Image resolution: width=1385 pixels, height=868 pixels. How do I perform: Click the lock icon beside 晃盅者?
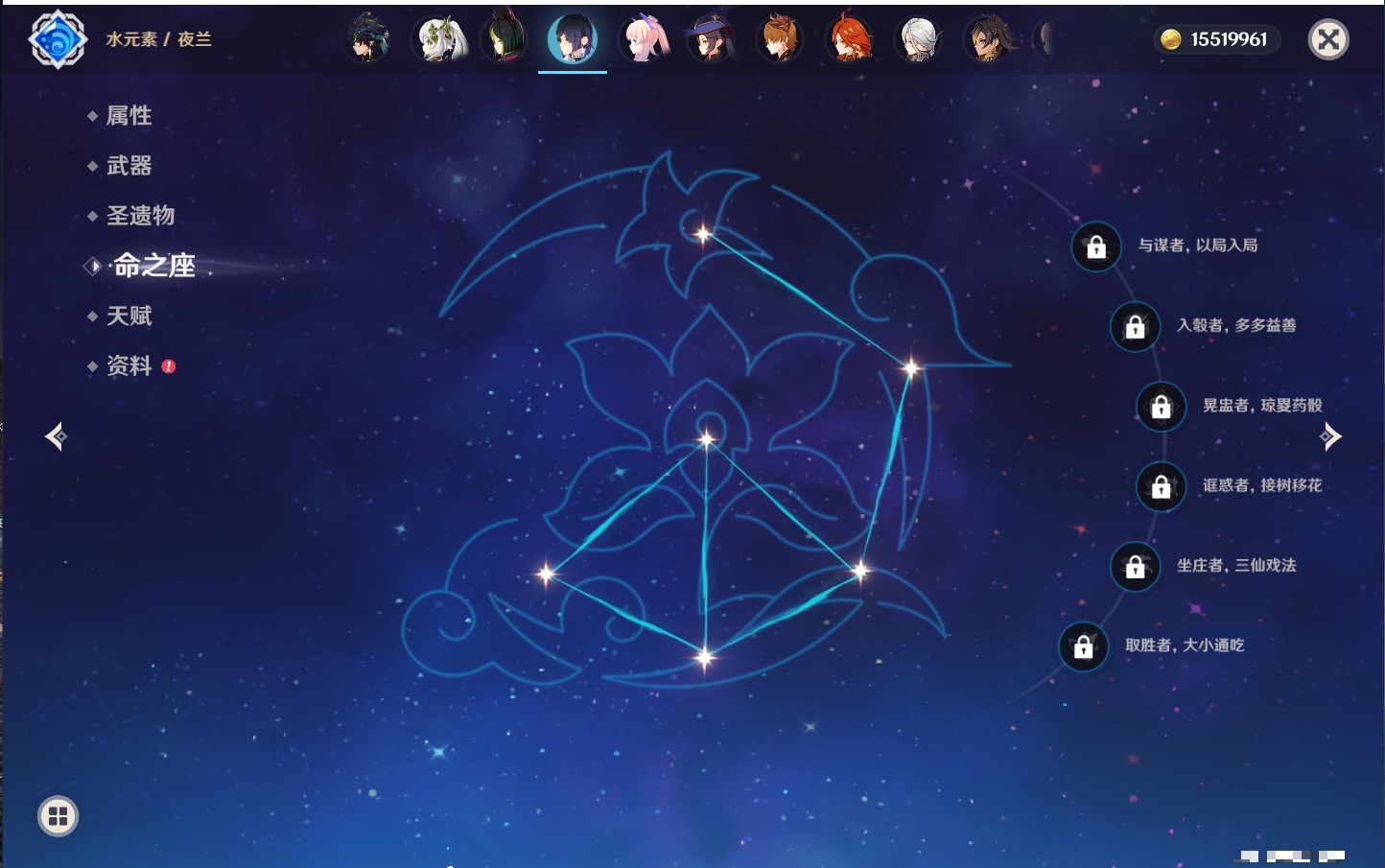pos(1162,406)
